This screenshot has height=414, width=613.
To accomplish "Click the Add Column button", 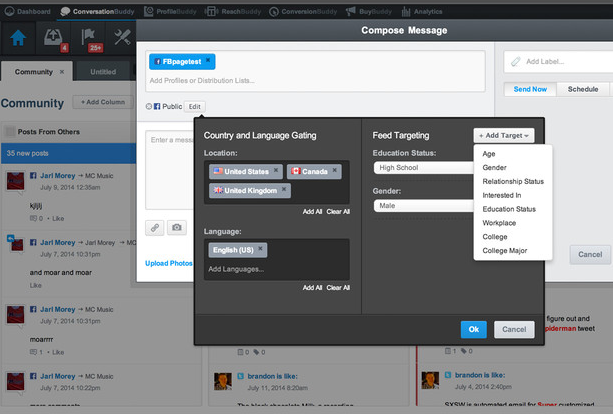I will pos(103,102).
